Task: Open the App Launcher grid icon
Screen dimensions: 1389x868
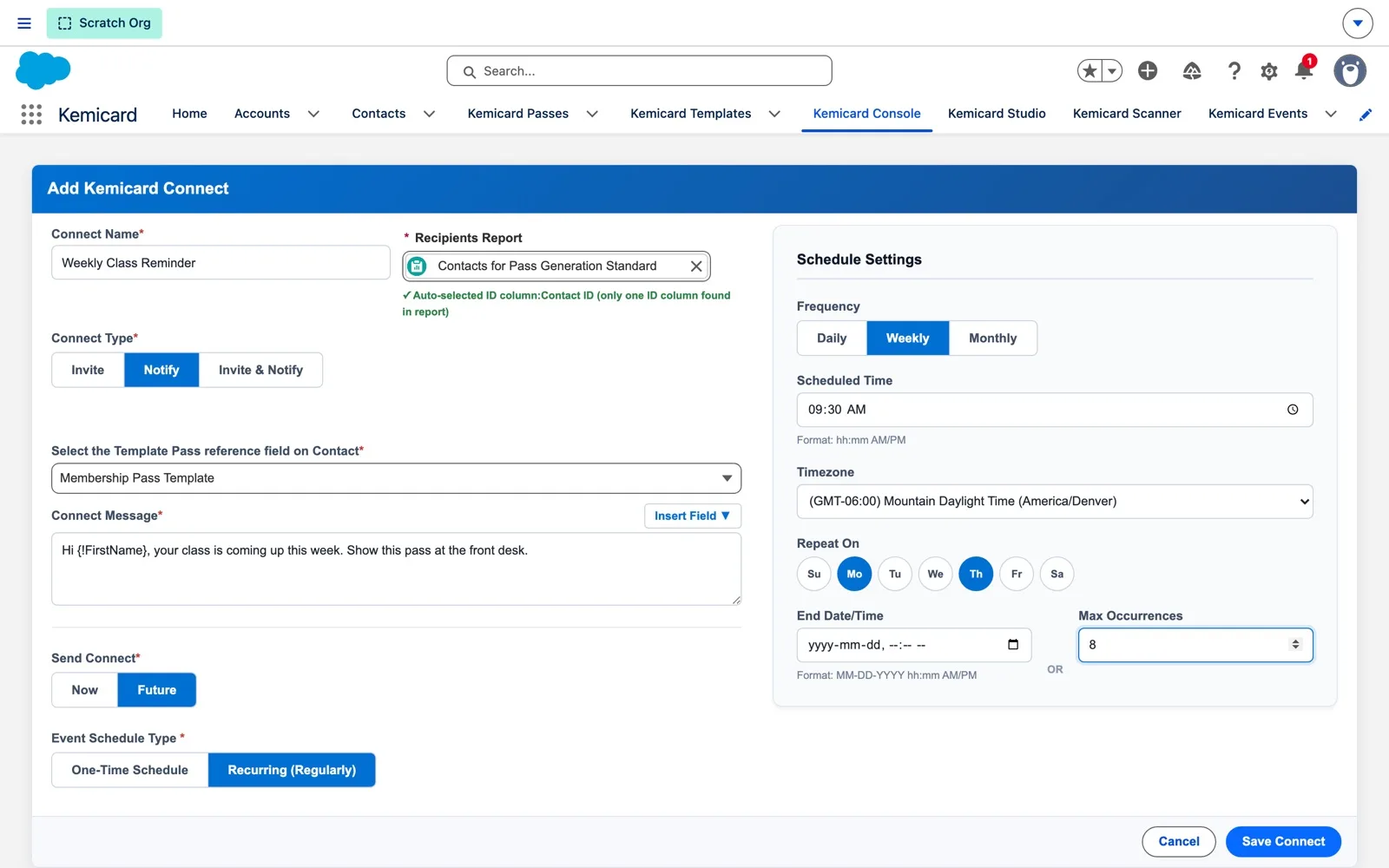Action: 31,115
